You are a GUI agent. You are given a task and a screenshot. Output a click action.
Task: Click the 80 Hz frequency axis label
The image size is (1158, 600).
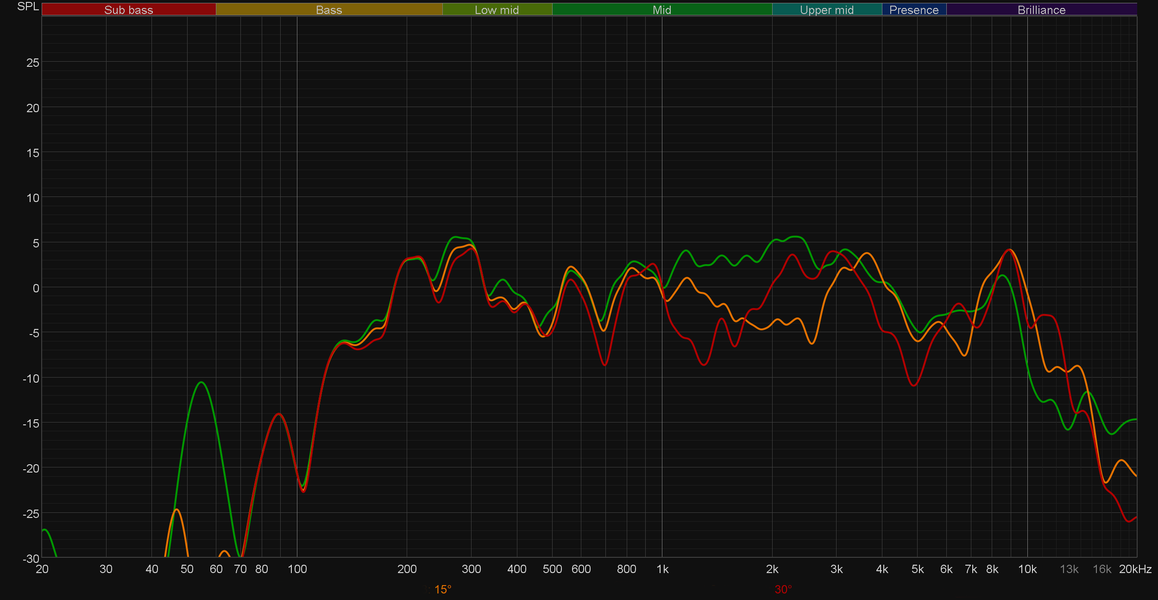(261, 569)
